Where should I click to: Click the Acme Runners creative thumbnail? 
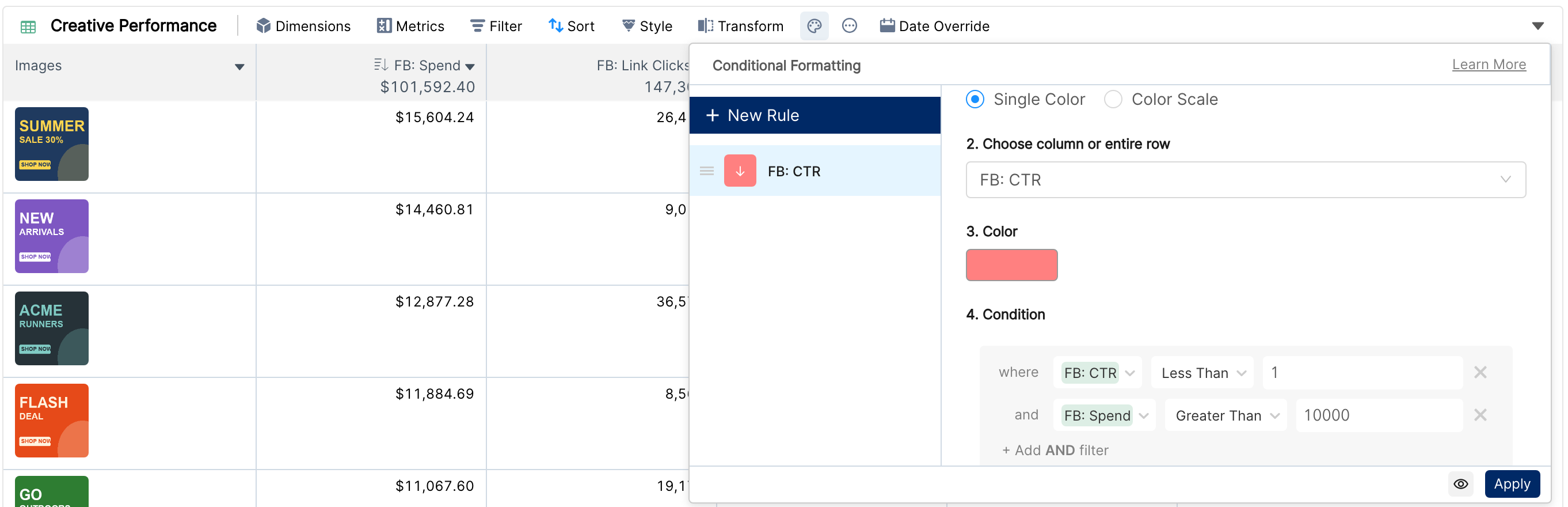tap(52, 328)
